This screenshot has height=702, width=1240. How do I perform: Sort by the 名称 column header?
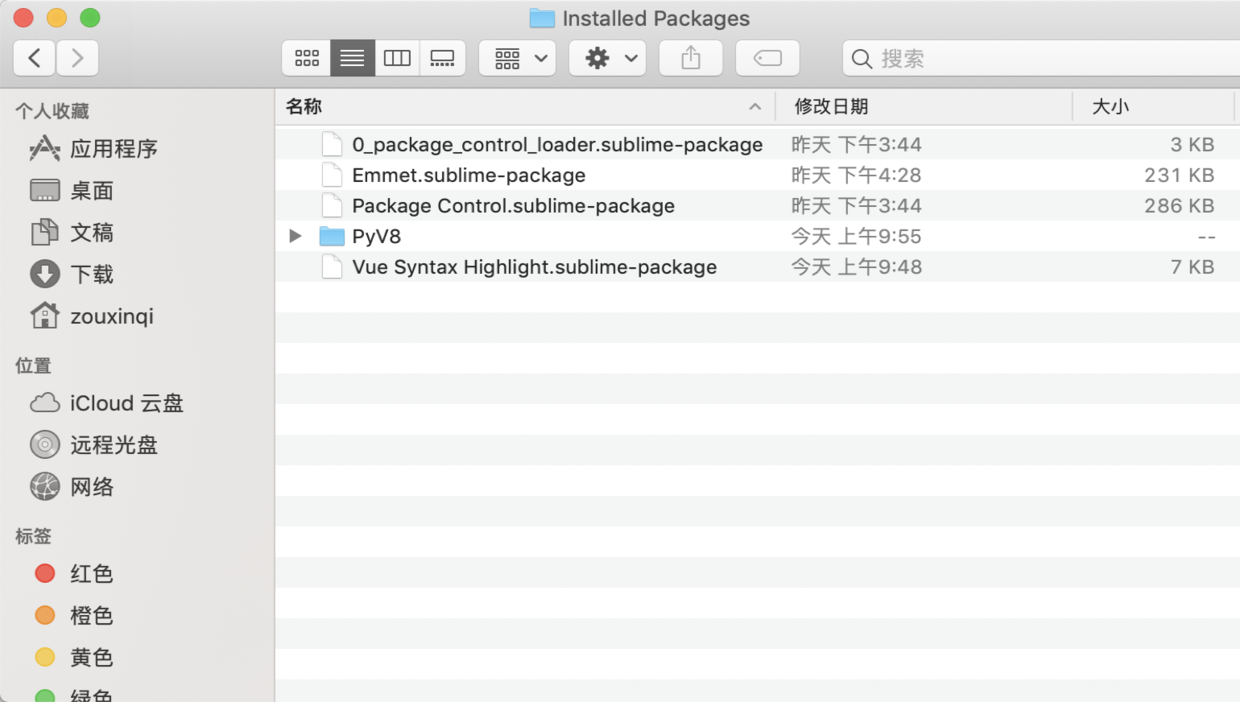coord(525,107)
